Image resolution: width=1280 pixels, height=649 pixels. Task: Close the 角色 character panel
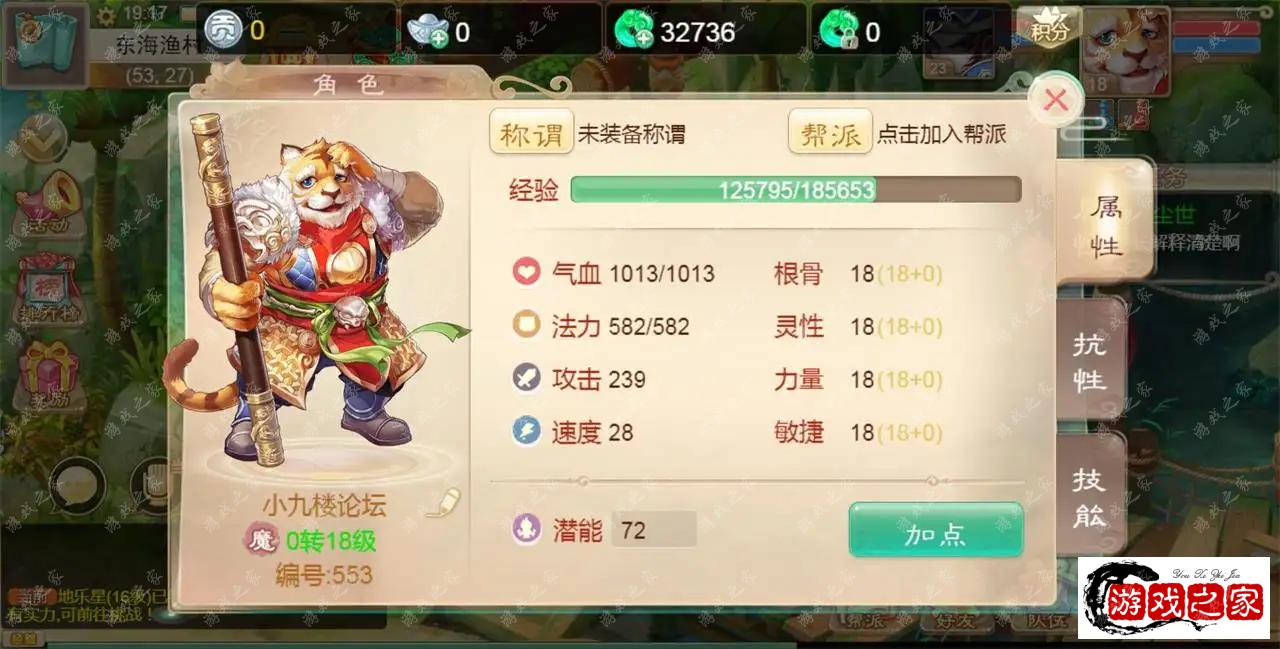[x=1055, y=99]
